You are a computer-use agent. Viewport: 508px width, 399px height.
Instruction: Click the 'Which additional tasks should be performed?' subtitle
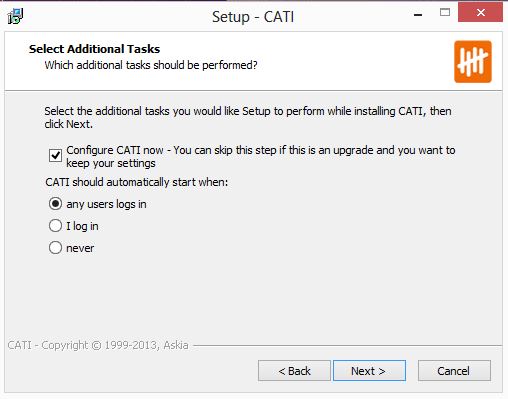tap(151, 65)
